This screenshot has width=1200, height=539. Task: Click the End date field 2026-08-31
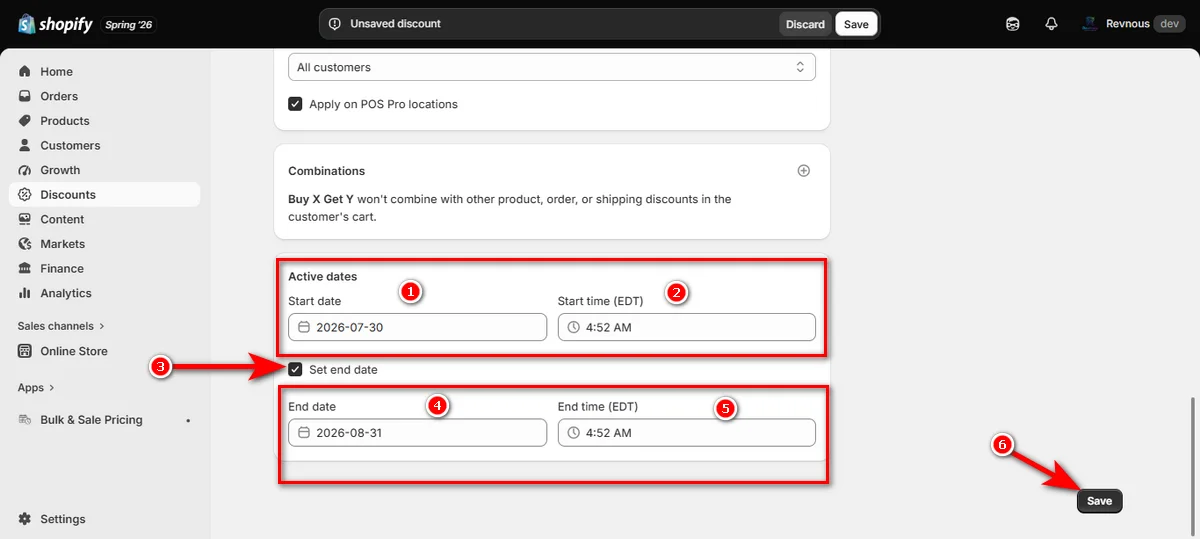click(x=417, y=433)
